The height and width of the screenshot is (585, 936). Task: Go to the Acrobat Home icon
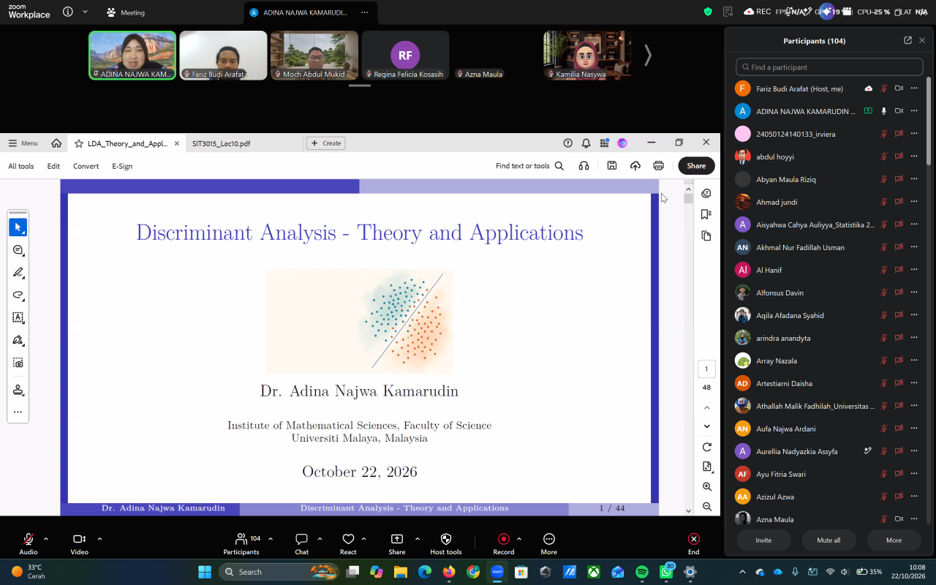coord(56,143)
